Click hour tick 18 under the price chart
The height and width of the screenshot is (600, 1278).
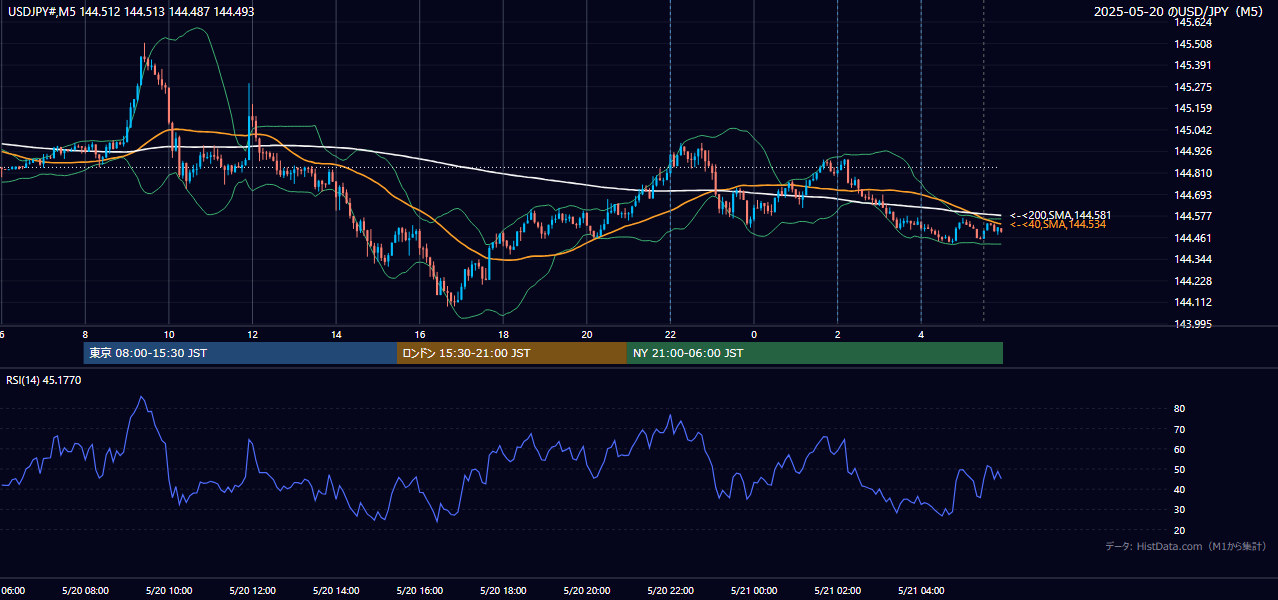[503, 334]
